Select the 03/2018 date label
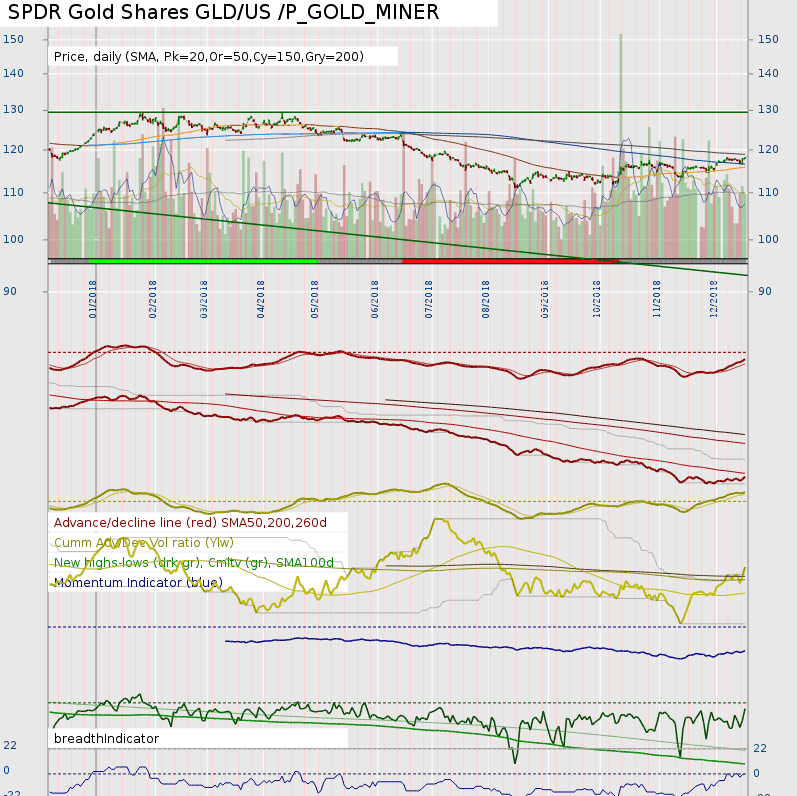This screenshot has width=797, height=796. (204, 299)
